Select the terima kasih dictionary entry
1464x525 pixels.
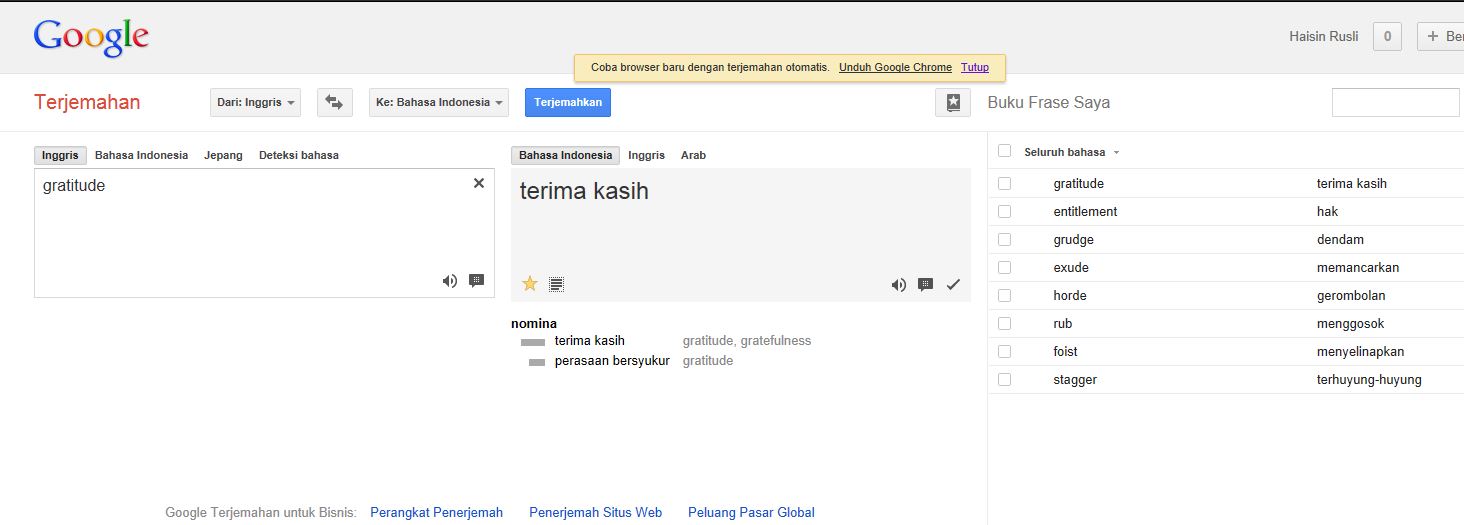point(589,340)
